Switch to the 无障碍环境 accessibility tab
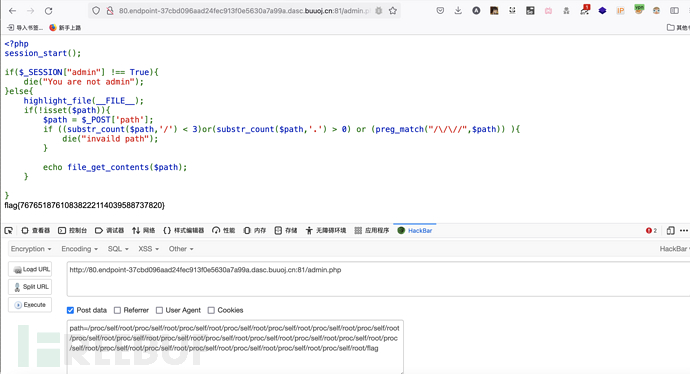The height and width of the screenshot is (374, 690). pyautogui.click(x=326, y=231)
